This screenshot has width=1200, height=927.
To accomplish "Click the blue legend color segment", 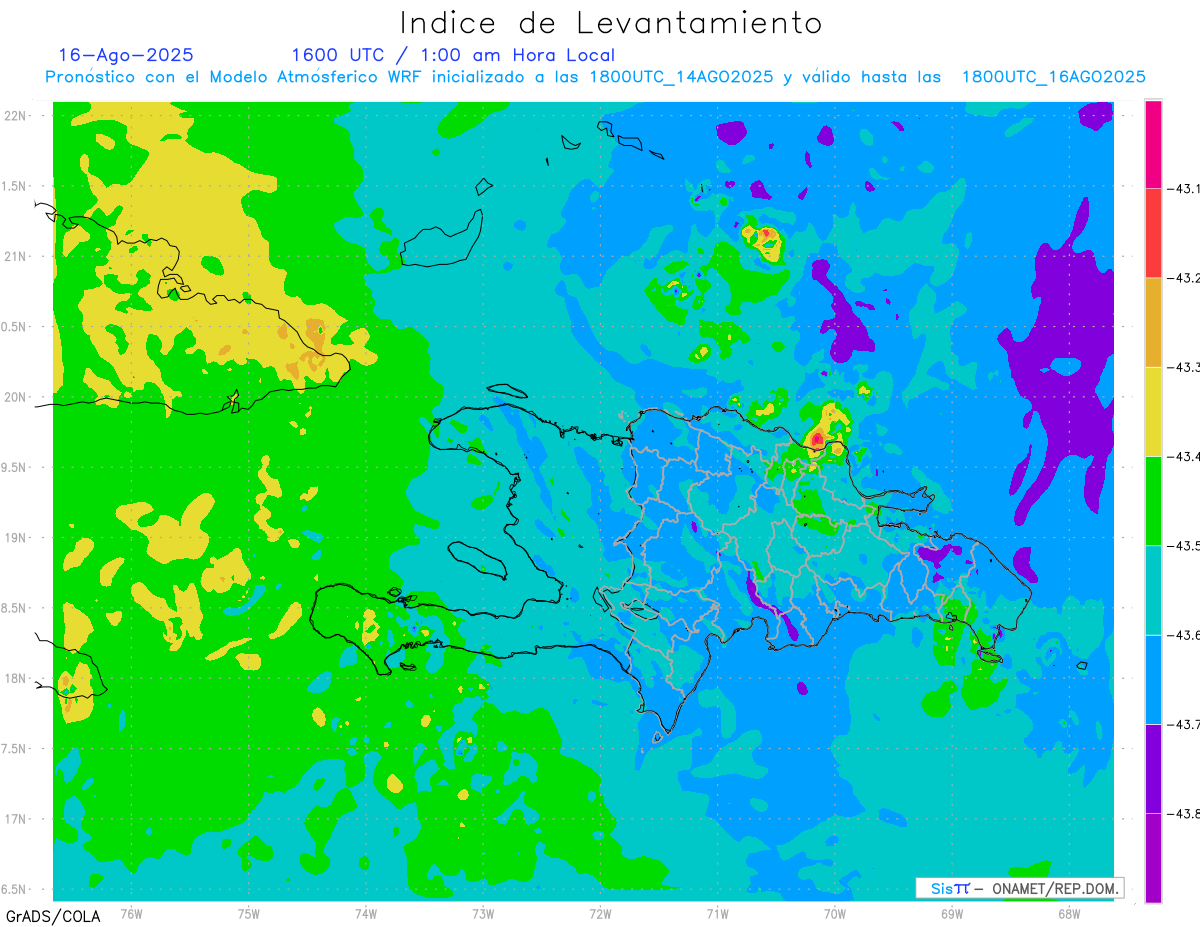I will 1153,679.
